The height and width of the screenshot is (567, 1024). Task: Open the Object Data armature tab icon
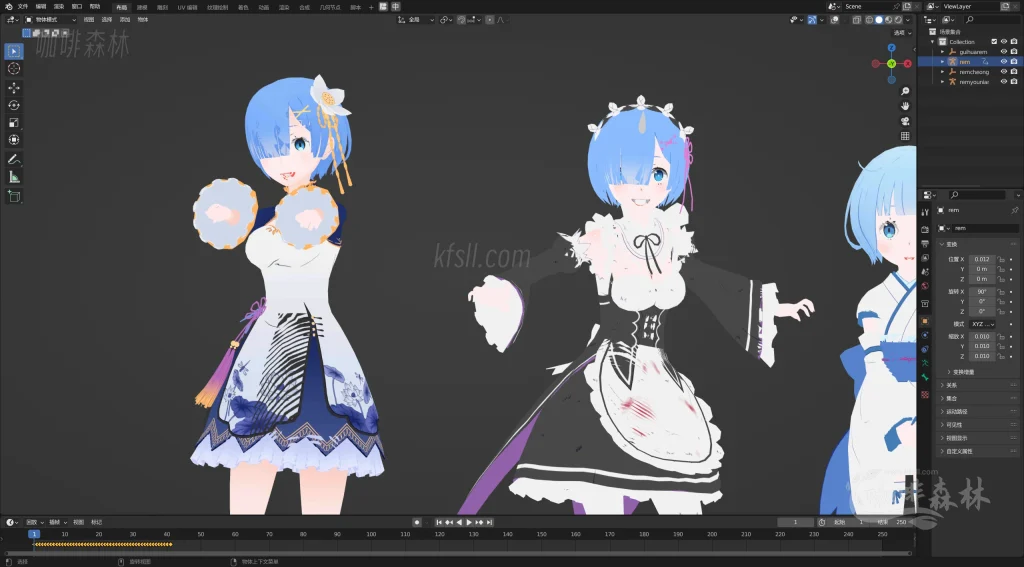point(925,363)
